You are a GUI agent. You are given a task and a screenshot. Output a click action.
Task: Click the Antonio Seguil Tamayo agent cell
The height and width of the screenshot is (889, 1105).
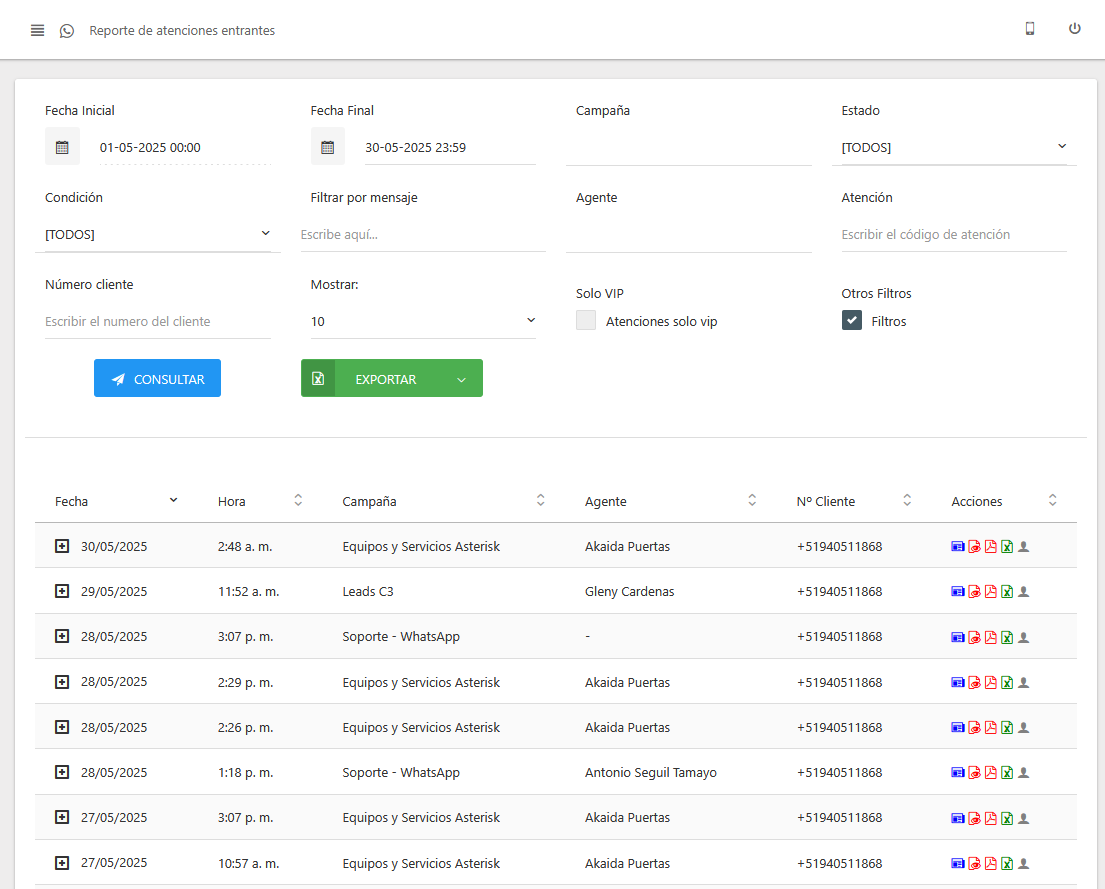pyautogui.click(x=650, y=773)
